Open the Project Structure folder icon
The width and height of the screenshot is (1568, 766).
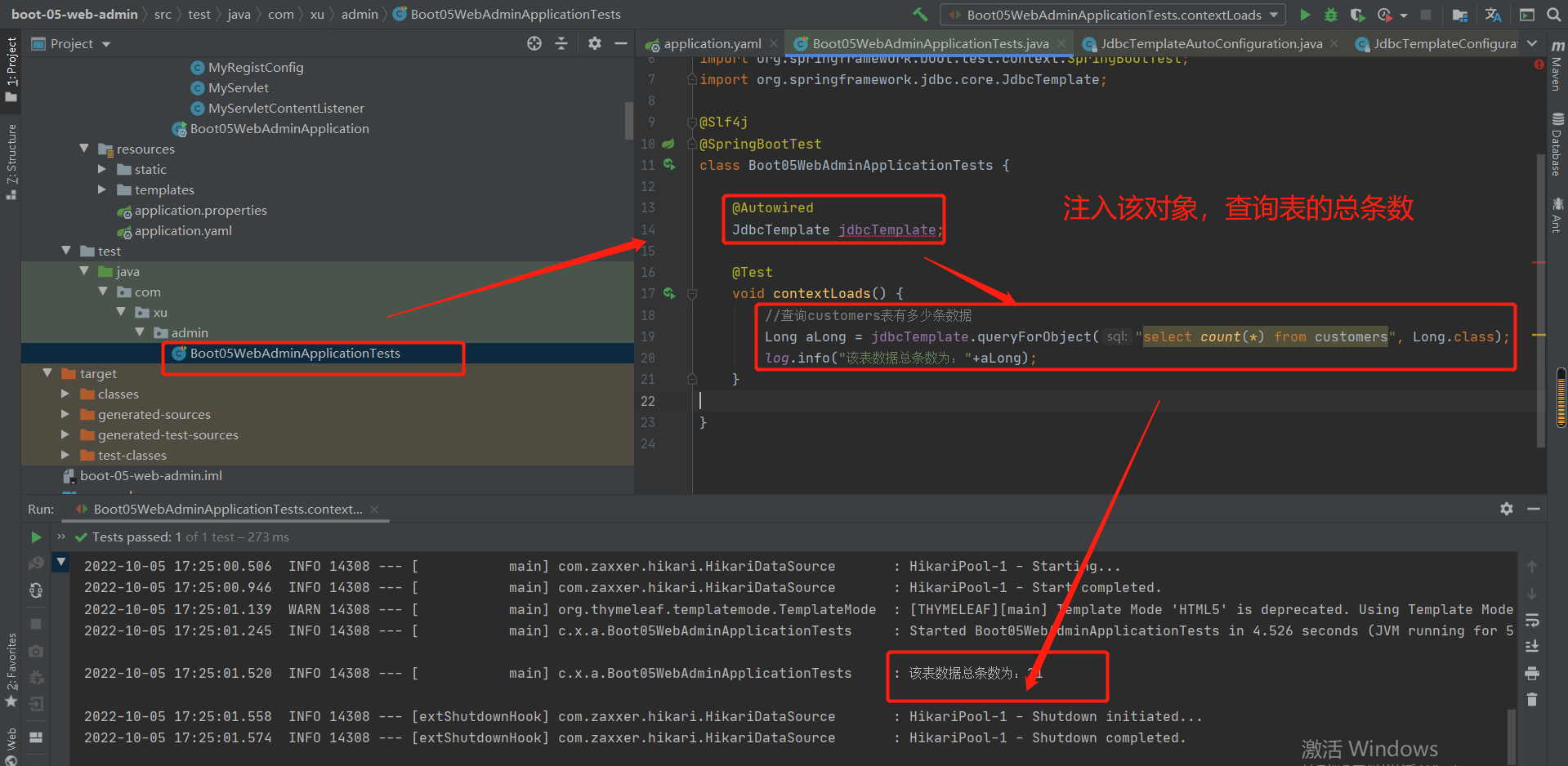click(x=1460, y=15)
